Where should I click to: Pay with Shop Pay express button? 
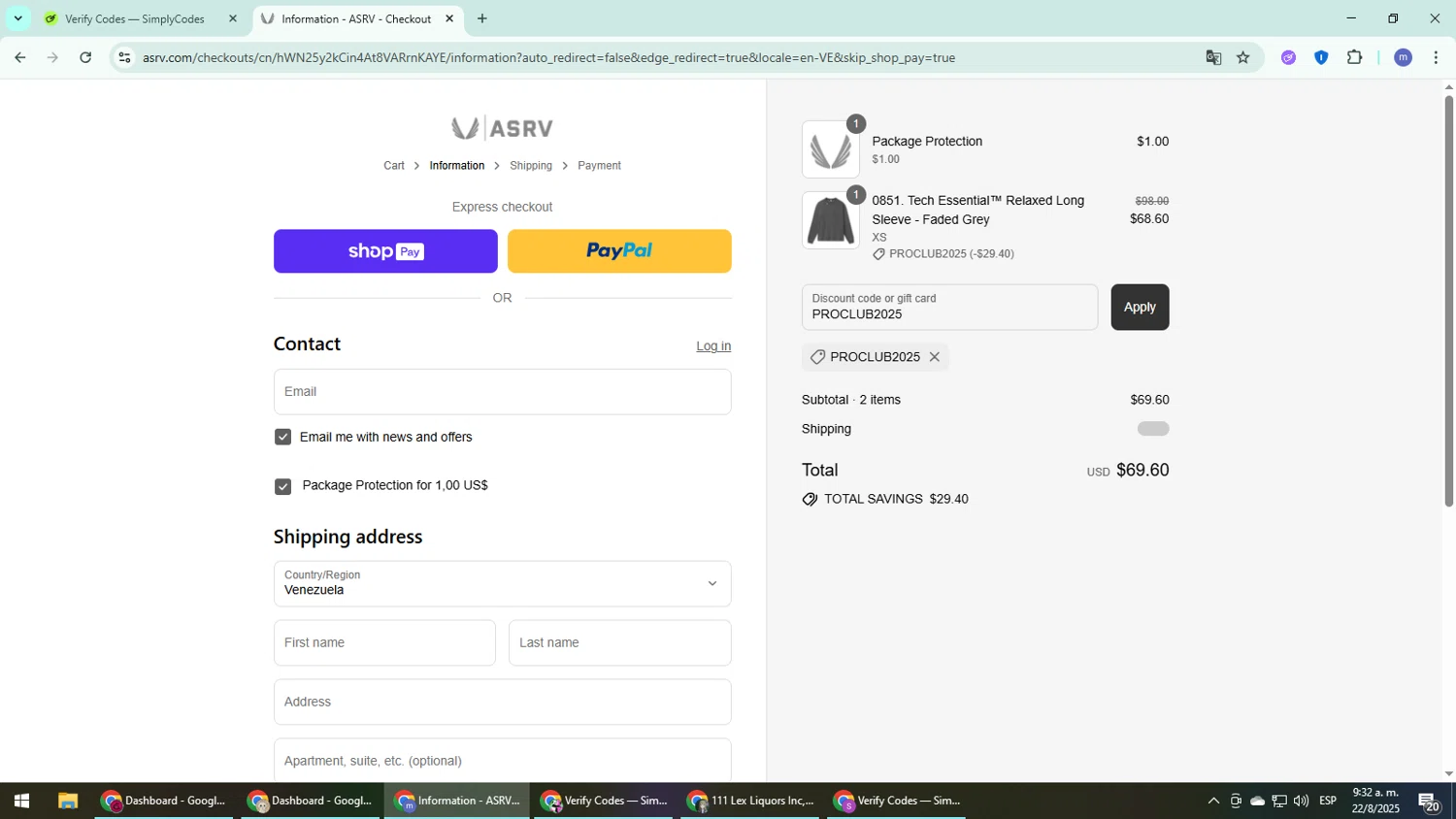pyautogui.click(x=385, y=251)
